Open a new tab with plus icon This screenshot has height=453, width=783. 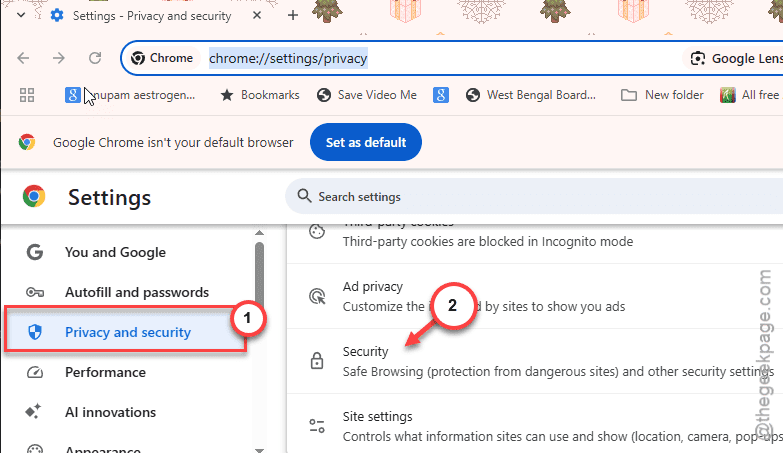293,15
